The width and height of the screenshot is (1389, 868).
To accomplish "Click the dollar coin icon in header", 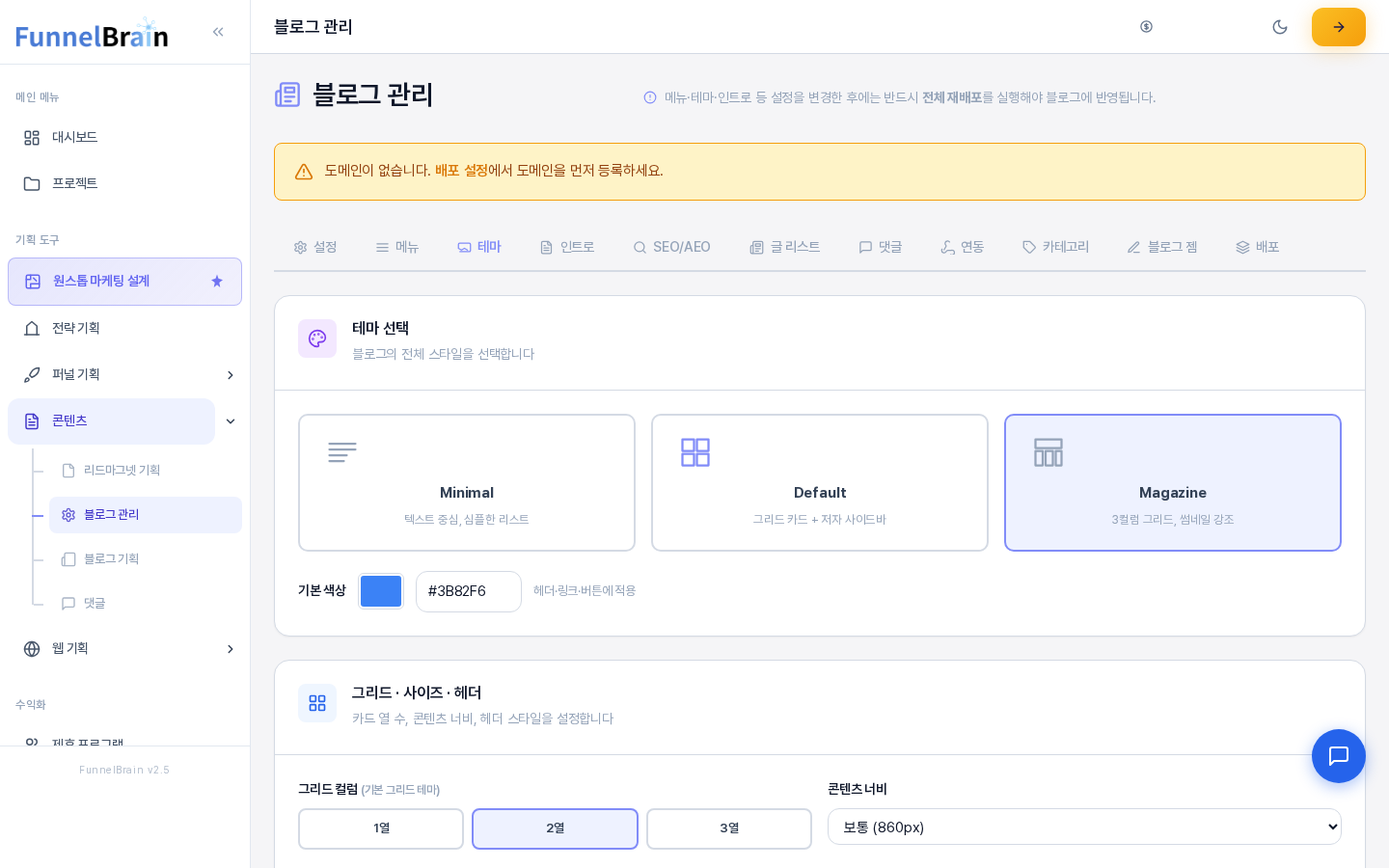I will 1146,27.
